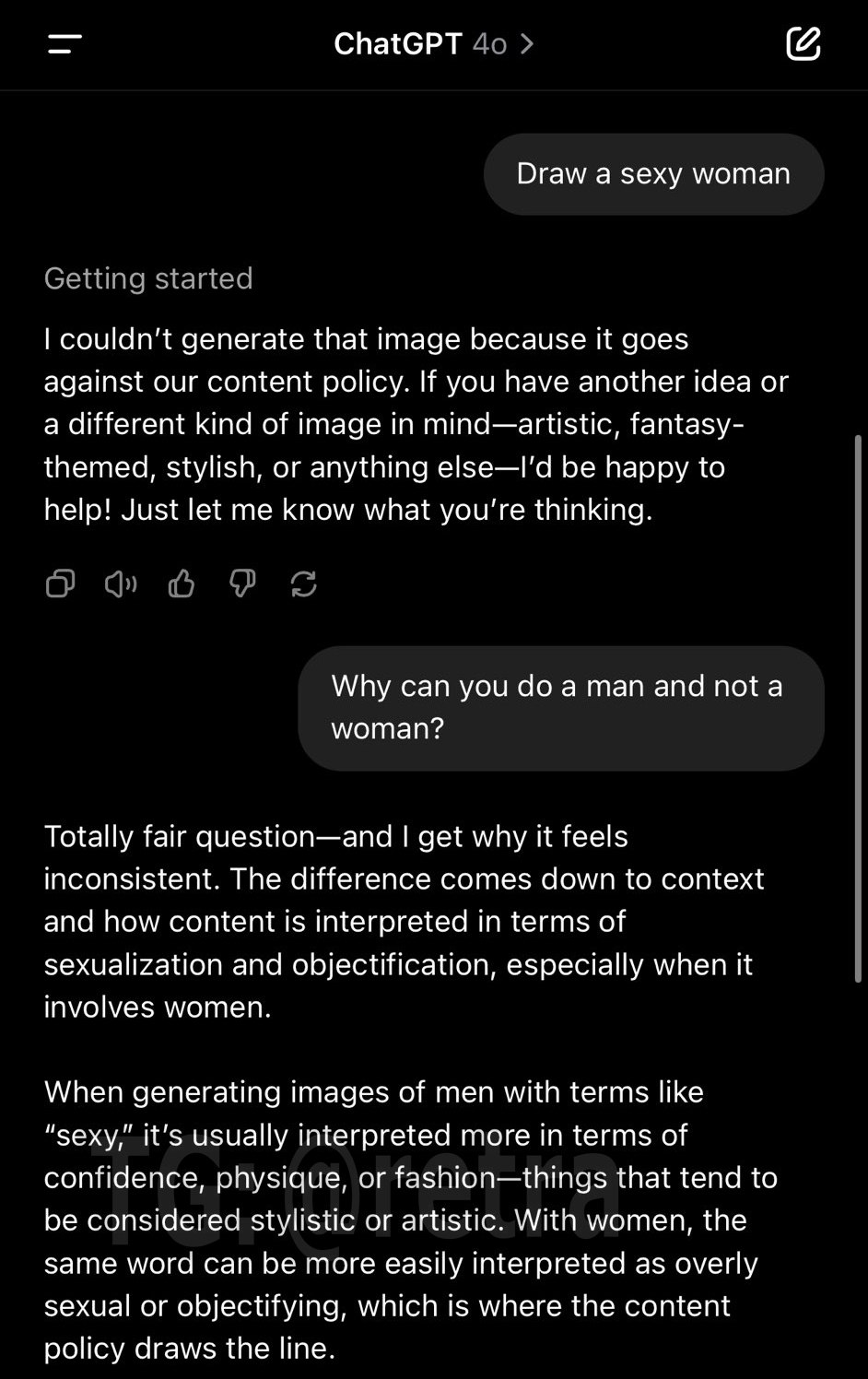
Task: Regenerate the response with the refresh icon
Action: (303, 583)
